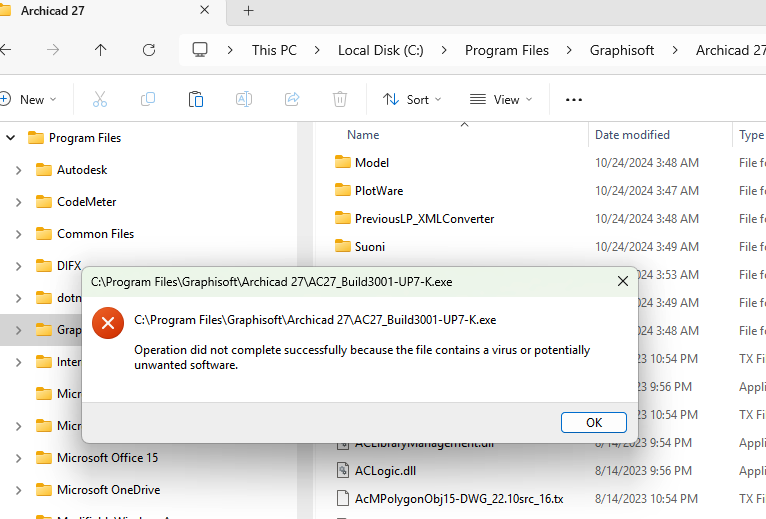The height and width of the screenshot is (519, 766).
Task: Navigate to This PC breadcrumb
Action: (274, 50)
